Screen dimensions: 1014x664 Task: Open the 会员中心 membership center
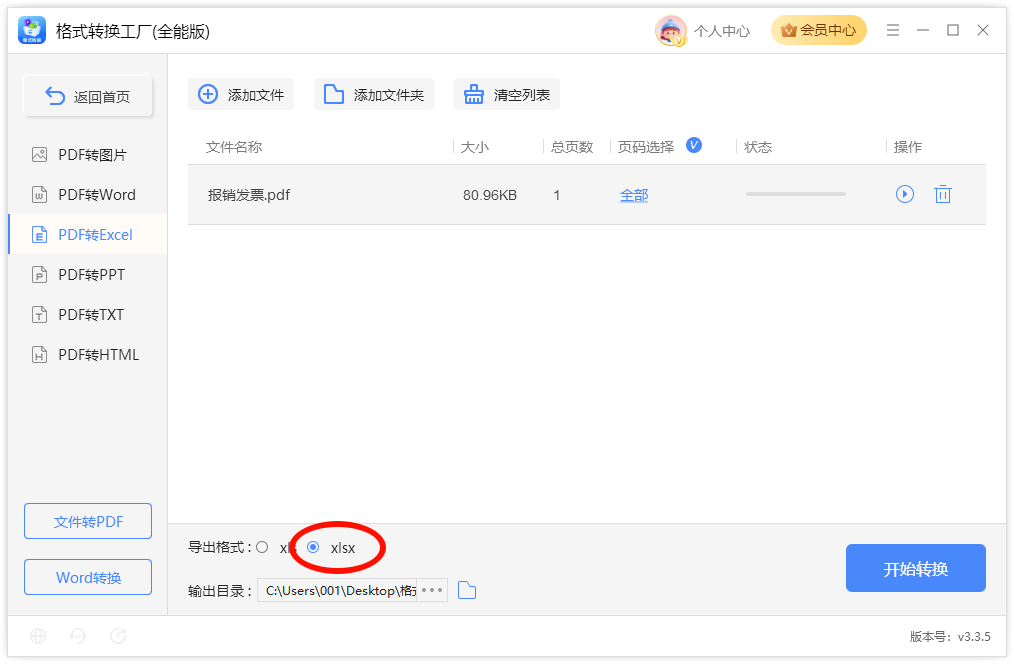(x=819, y=30)
